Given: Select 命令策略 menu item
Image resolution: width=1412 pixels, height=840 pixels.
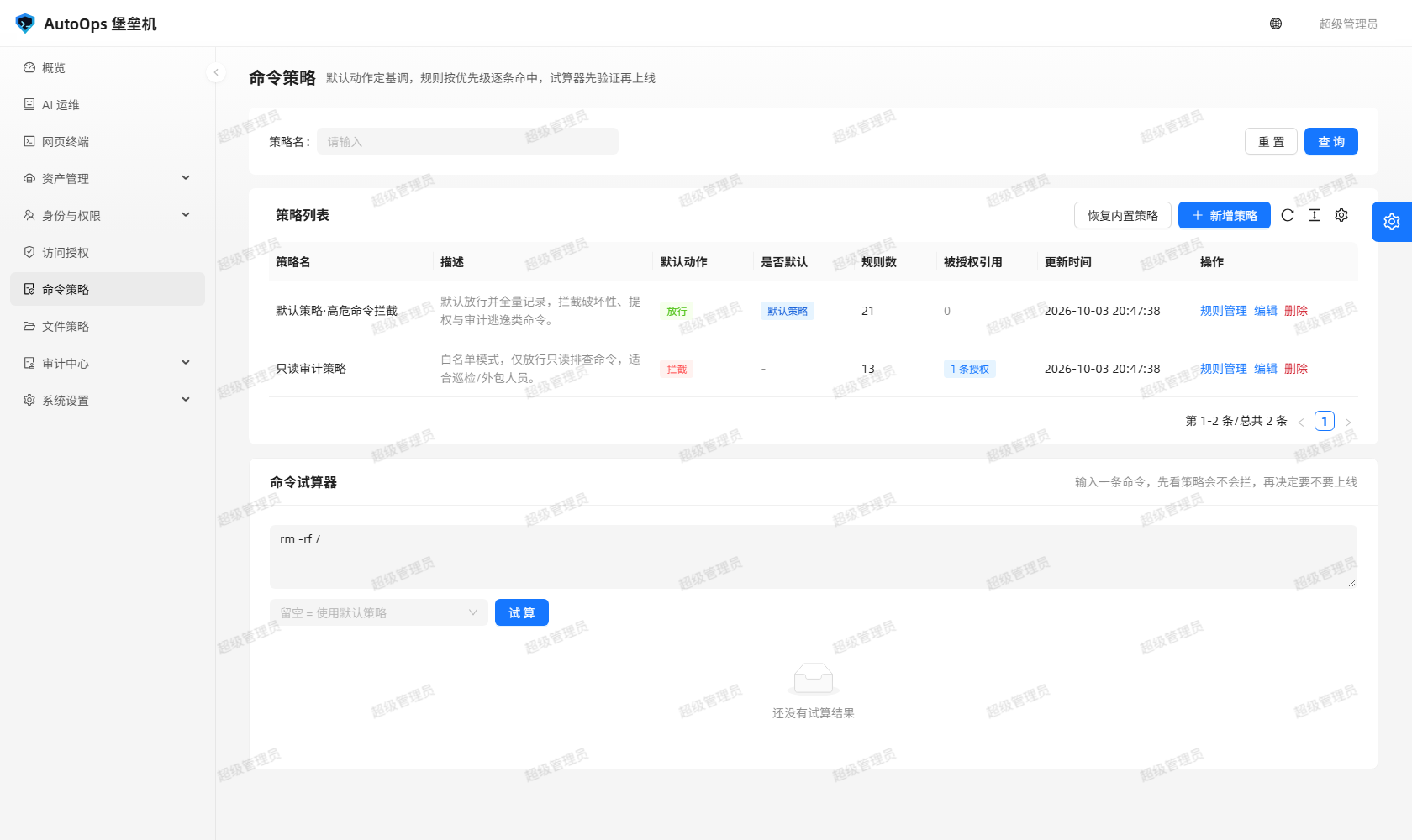Looking at the screenshot, I should [x=108, y=289].
